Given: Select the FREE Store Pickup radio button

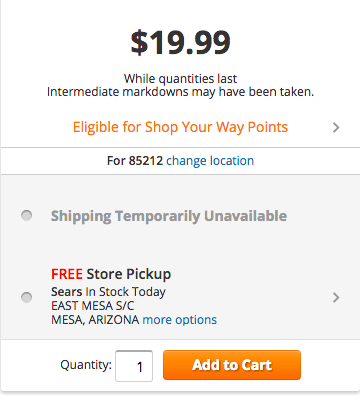Looking at the screenshot, I should pos(27,297).
